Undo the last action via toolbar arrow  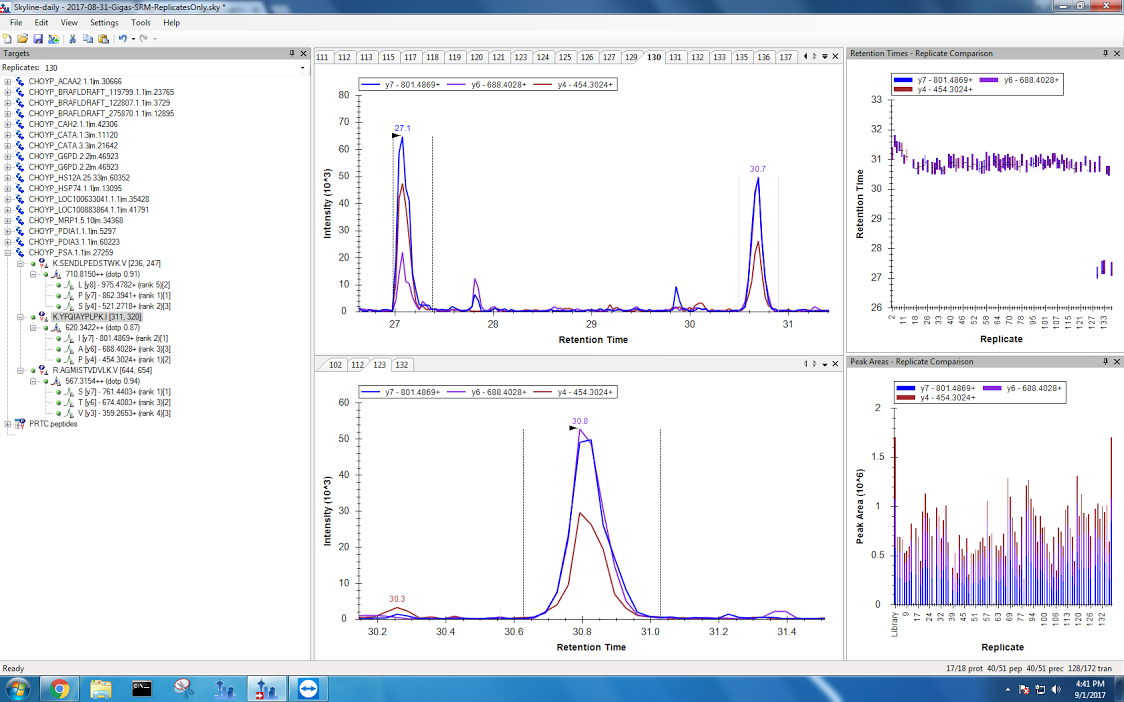[122, 38]
